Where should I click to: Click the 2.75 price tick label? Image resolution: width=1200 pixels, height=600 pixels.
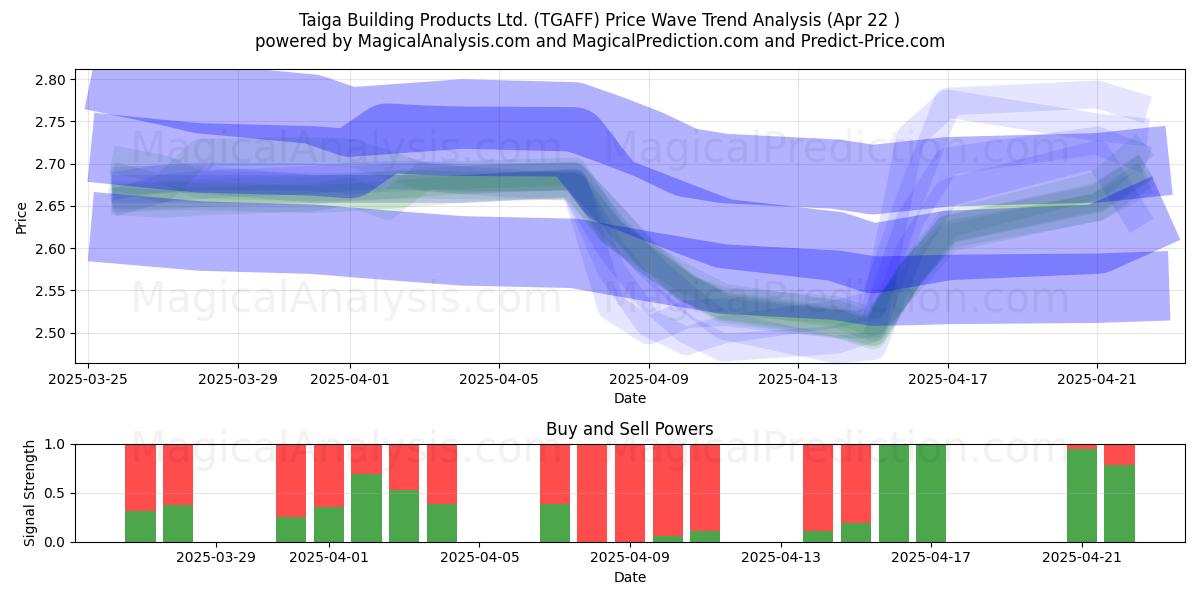50,122
